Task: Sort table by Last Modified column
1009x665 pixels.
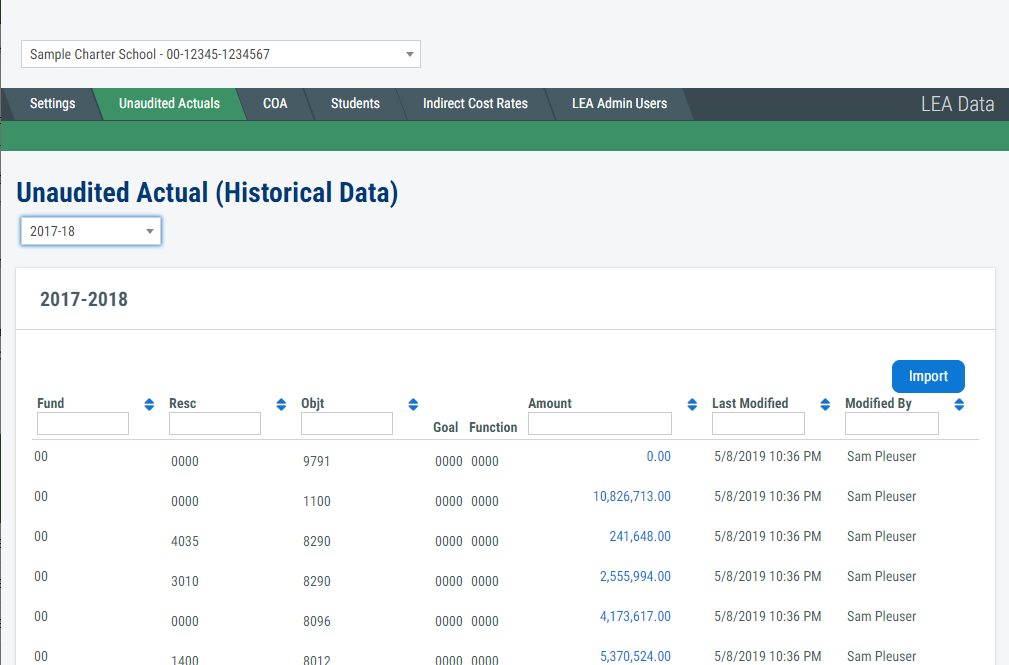Action: click(825, 404)
